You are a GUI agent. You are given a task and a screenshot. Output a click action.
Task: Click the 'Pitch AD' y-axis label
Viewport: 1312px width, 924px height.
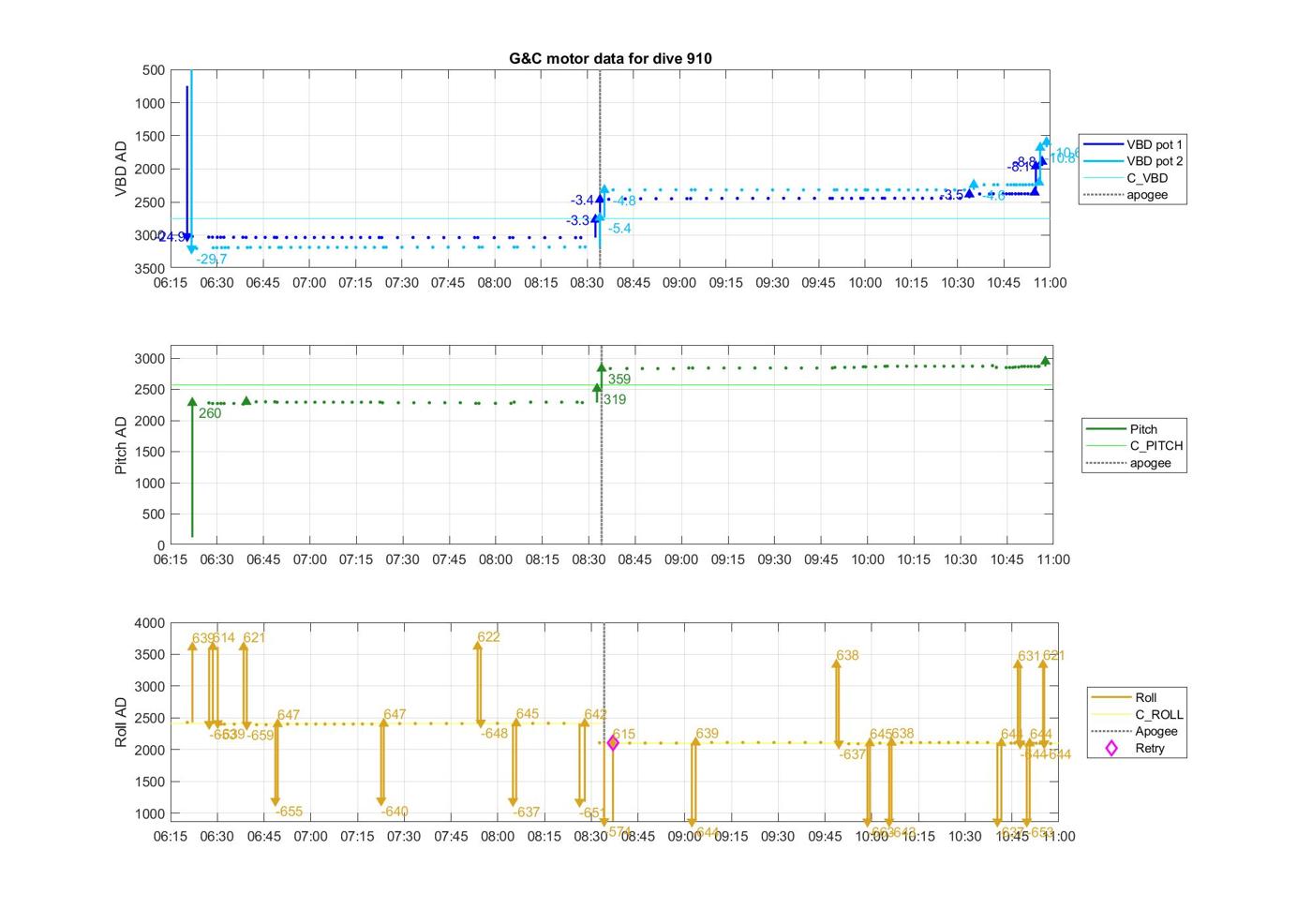pos(121,445)
